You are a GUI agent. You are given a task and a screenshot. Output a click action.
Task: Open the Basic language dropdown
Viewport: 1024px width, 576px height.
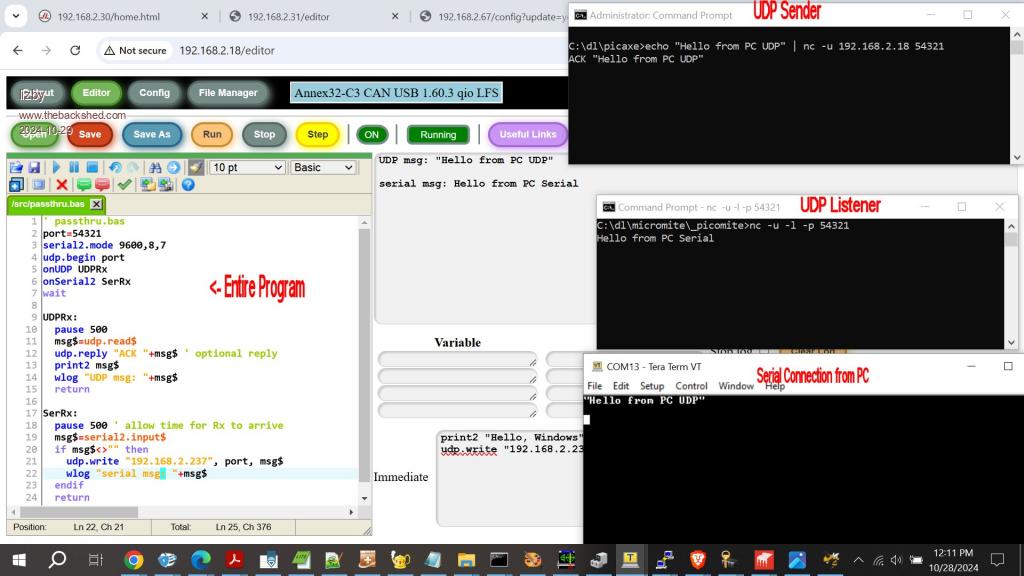323,168
